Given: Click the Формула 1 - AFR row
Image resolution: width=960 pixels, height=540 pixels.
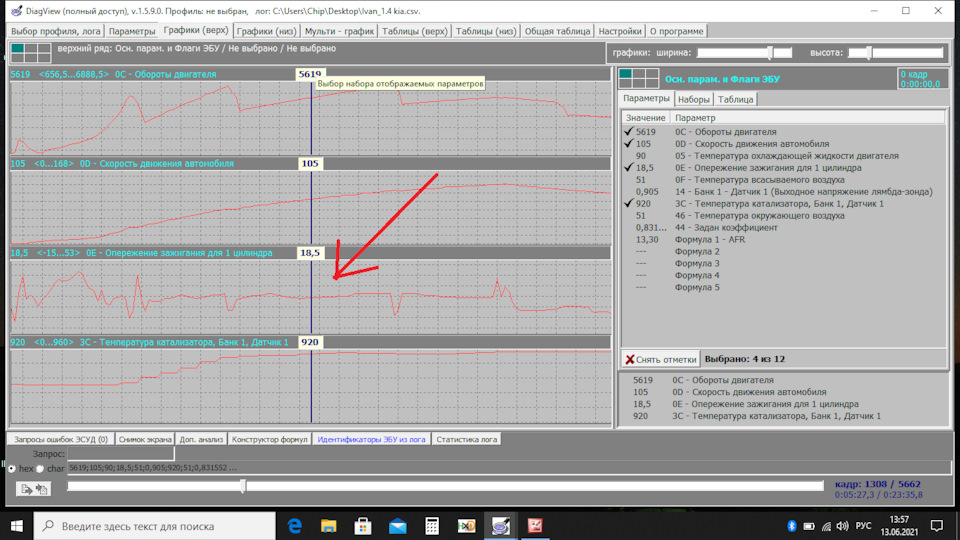Looking at the screenshot, I should (x=784, y=239).
